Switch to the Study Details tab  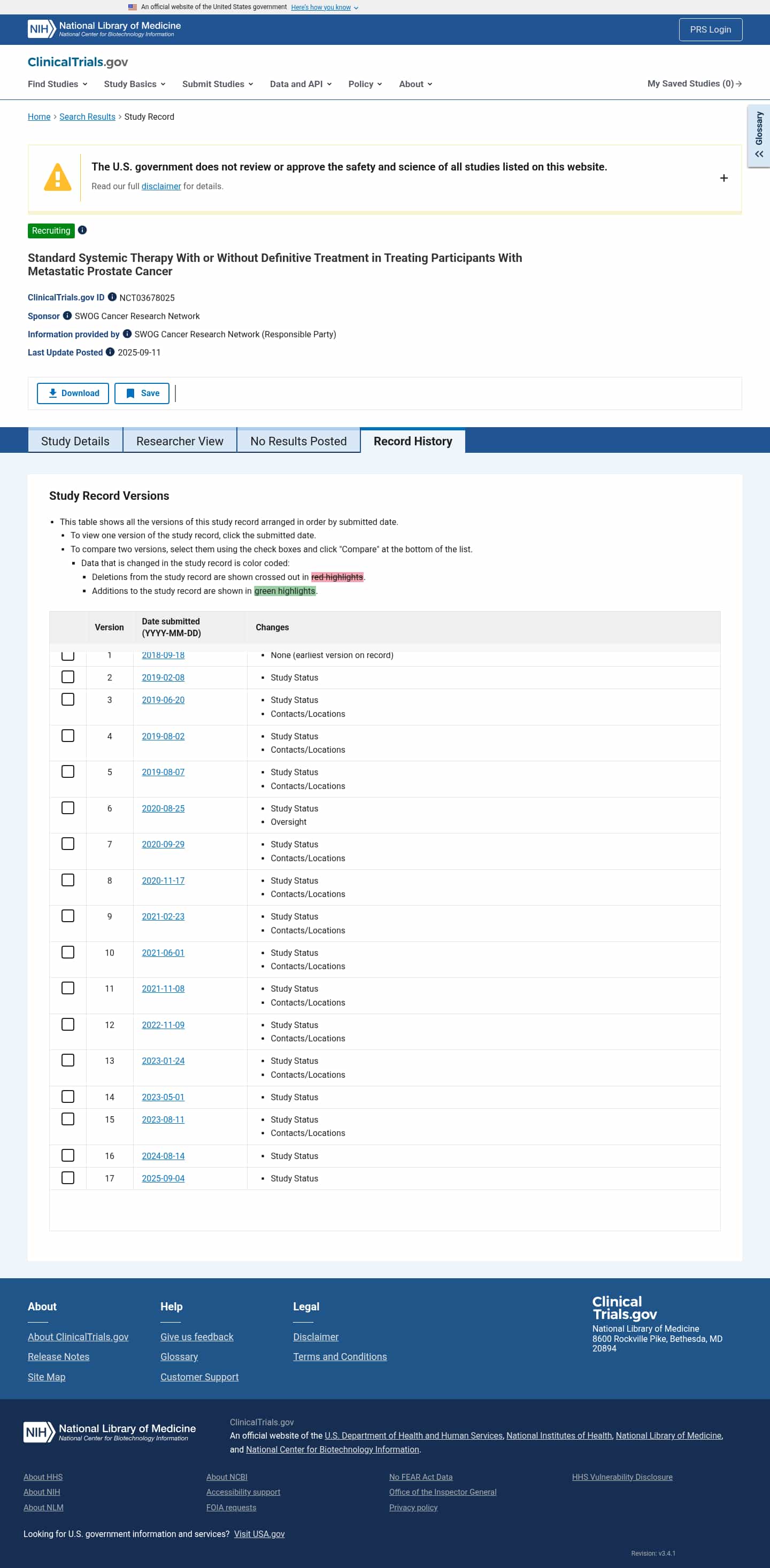(x=75, y=441)
